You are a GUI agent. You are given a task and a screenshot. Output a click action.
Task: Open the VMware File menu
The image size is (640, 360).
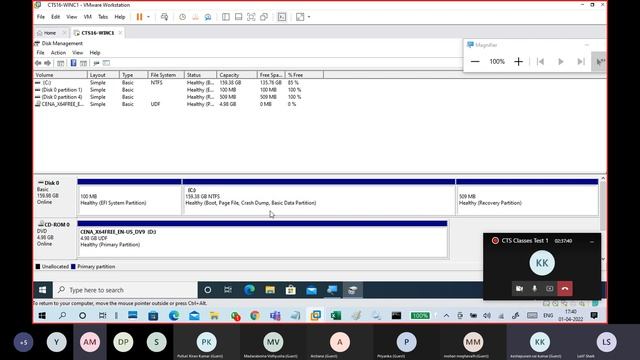(41, 17)
